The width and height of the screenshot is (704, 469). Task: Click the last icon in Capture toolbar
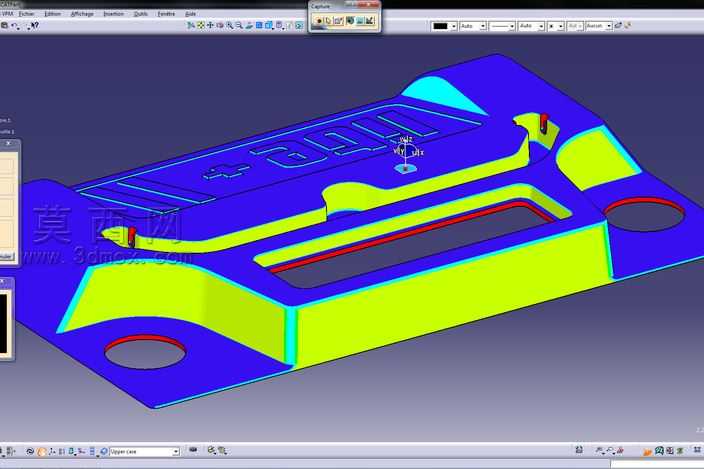point(370,21)
